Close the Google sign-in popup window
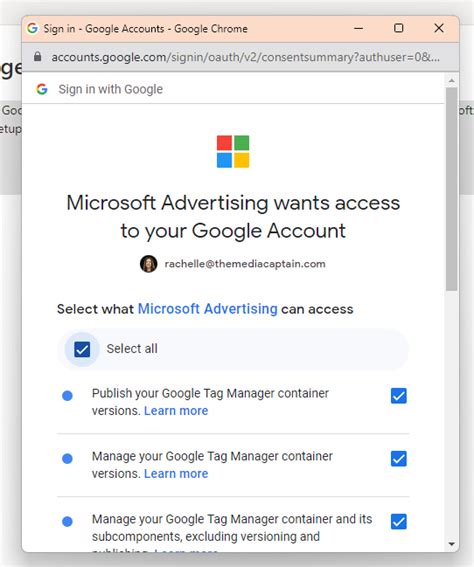This screenshot has height=567, width=474. 439,28
